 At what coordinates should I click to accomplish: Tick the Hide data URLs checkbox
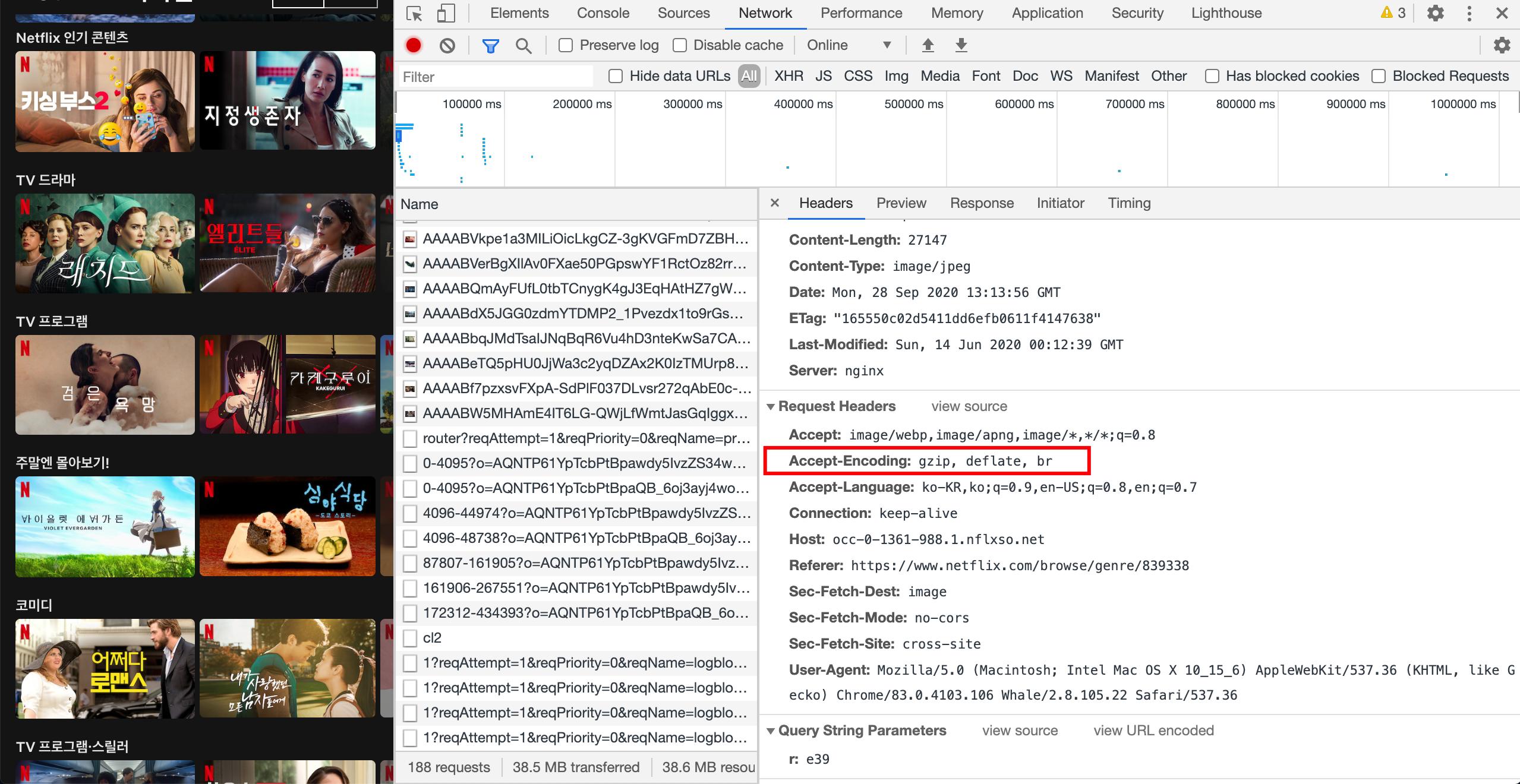click(x=616, y=76)
